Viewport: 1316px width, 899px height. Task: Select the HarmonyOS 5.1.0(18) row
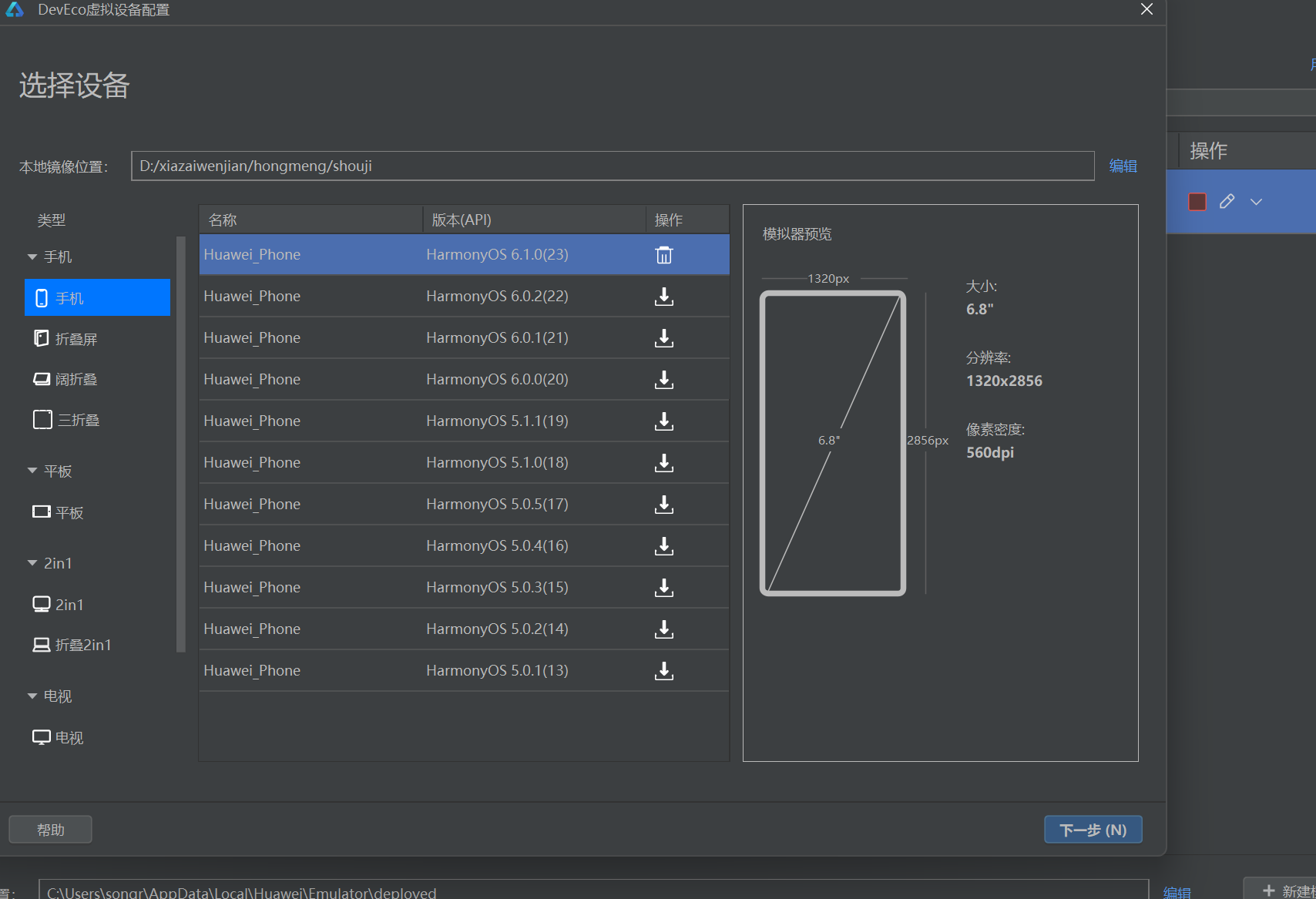pyautogui.click(x=464, y=463)
